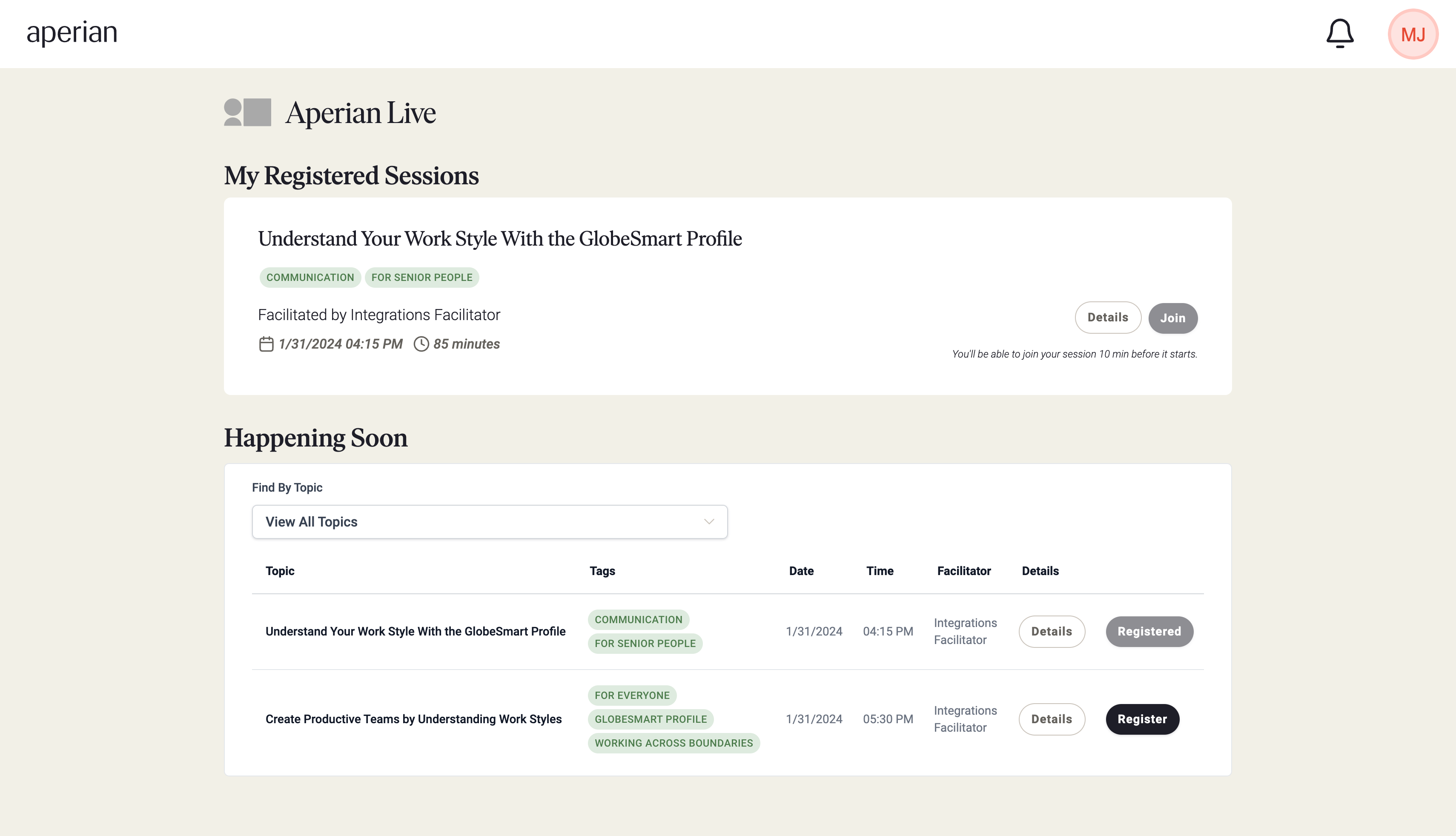Click the COMMUNICATION tag in the table row
This screenshot has width=1456, height=836.
point(639,619)
